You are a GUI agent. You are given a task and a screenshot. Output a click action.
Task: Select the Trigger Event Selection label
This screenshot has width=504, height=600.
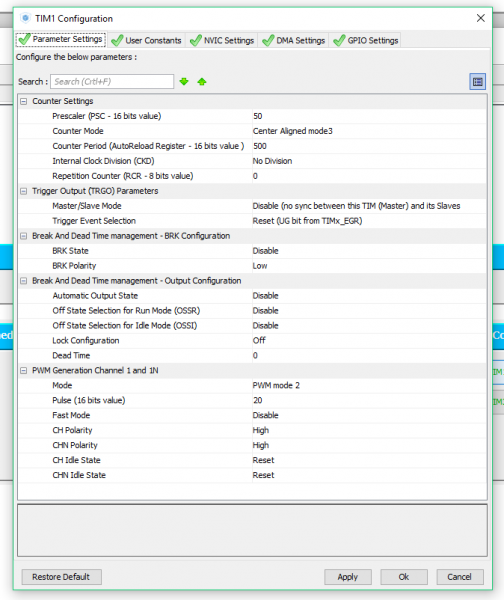click(x=94, y=221)
